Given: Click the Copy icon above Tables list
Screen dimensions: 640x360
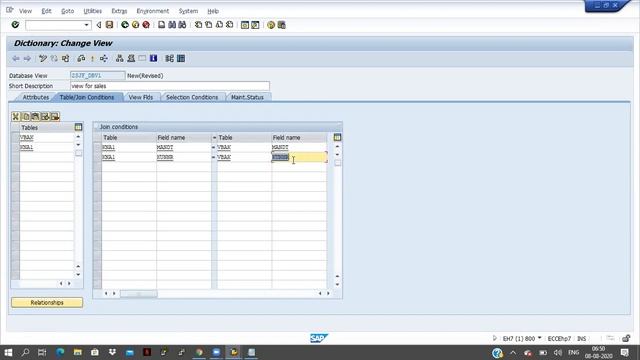Looking at the screenshot, I should pos(26,117).
